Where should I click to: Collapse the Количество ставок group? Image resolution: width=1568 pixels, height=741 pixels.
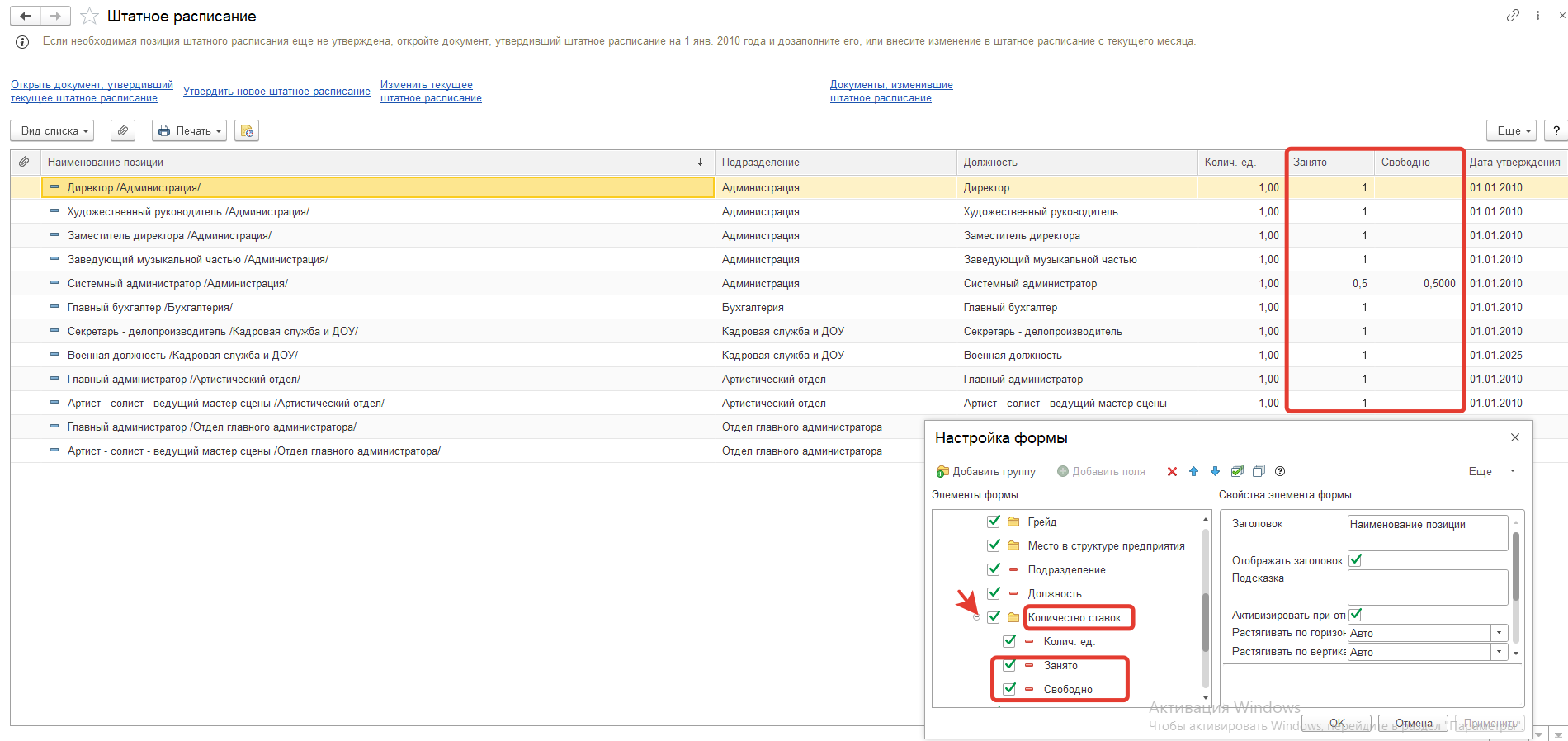coord(977,617)
